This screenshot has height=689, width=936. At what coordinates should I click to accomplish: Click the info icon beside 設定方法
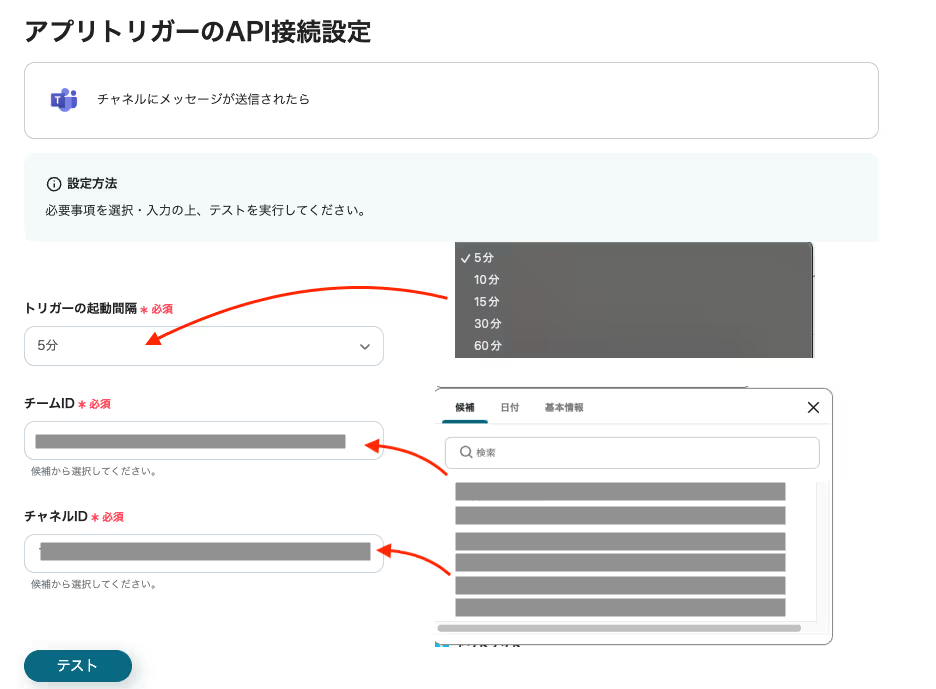54,184
